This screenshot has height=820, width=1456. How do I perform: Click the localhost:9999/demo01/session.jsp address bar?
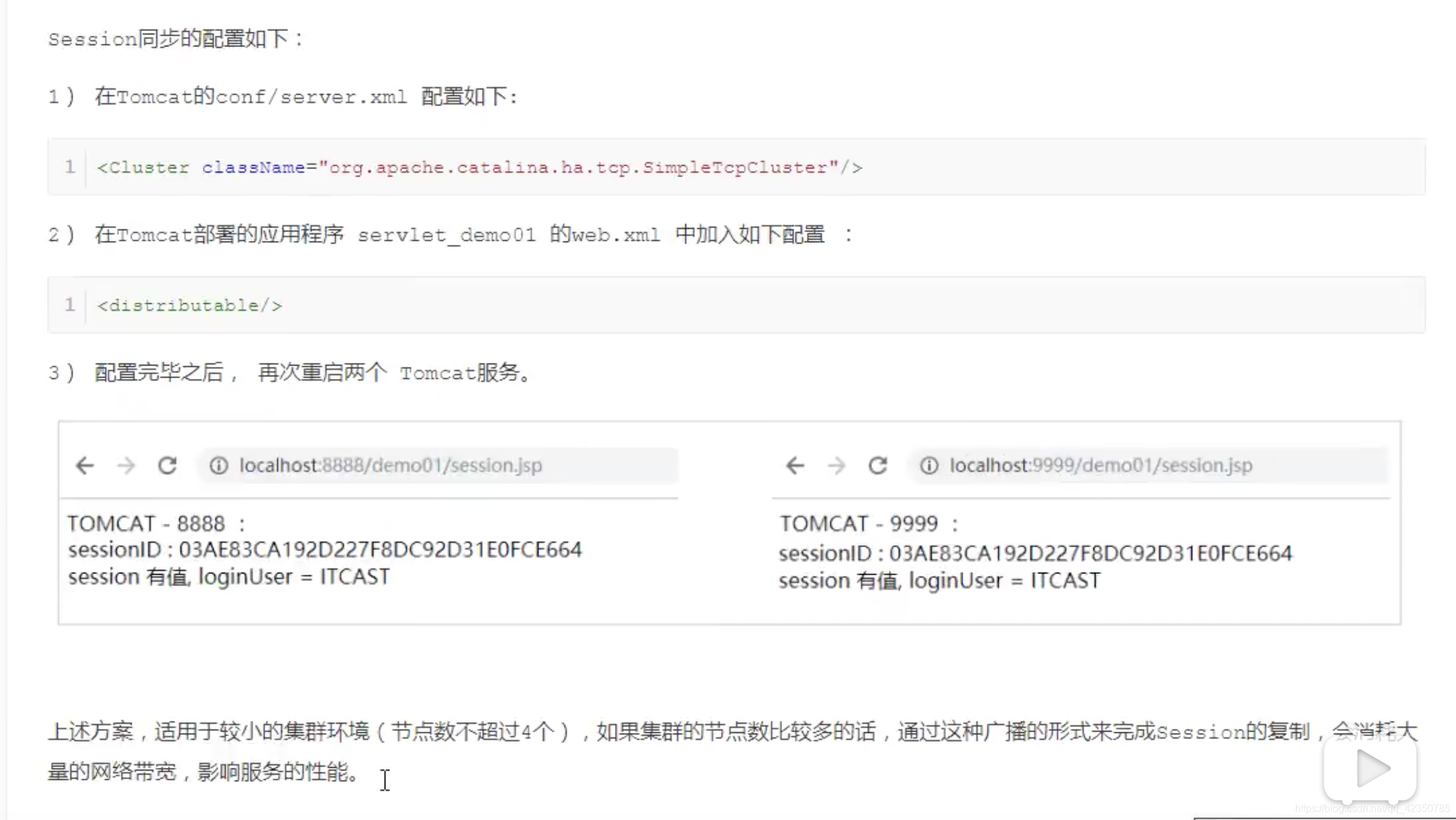pos(1149,465)
